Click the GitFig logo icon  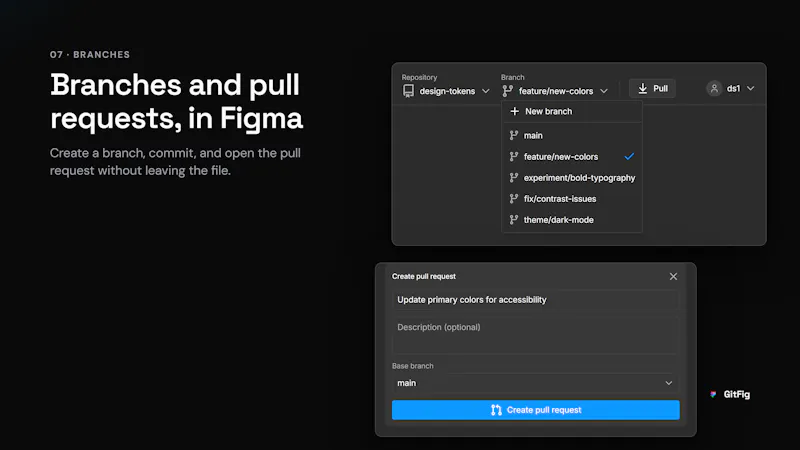(713, 394)
